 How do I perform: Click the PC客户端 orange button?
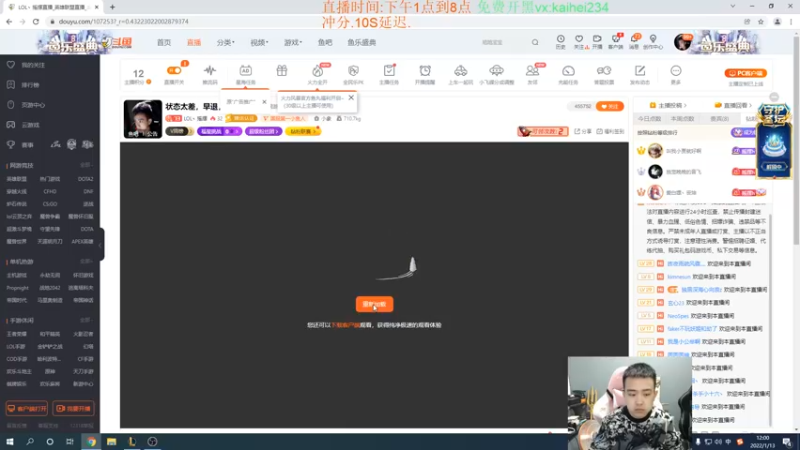click(x=745, y=73)
